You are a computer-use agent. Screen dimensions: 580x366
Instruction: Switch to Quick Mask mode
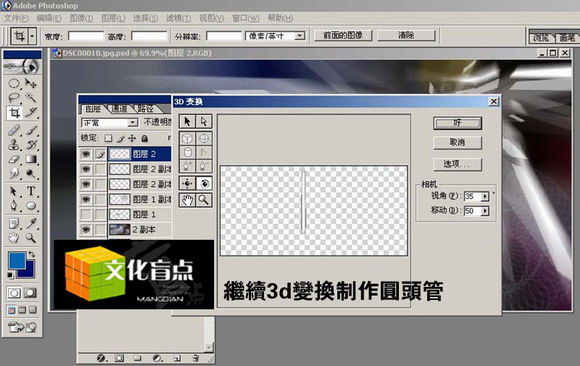pyautogui.click(x=30, y=293)
